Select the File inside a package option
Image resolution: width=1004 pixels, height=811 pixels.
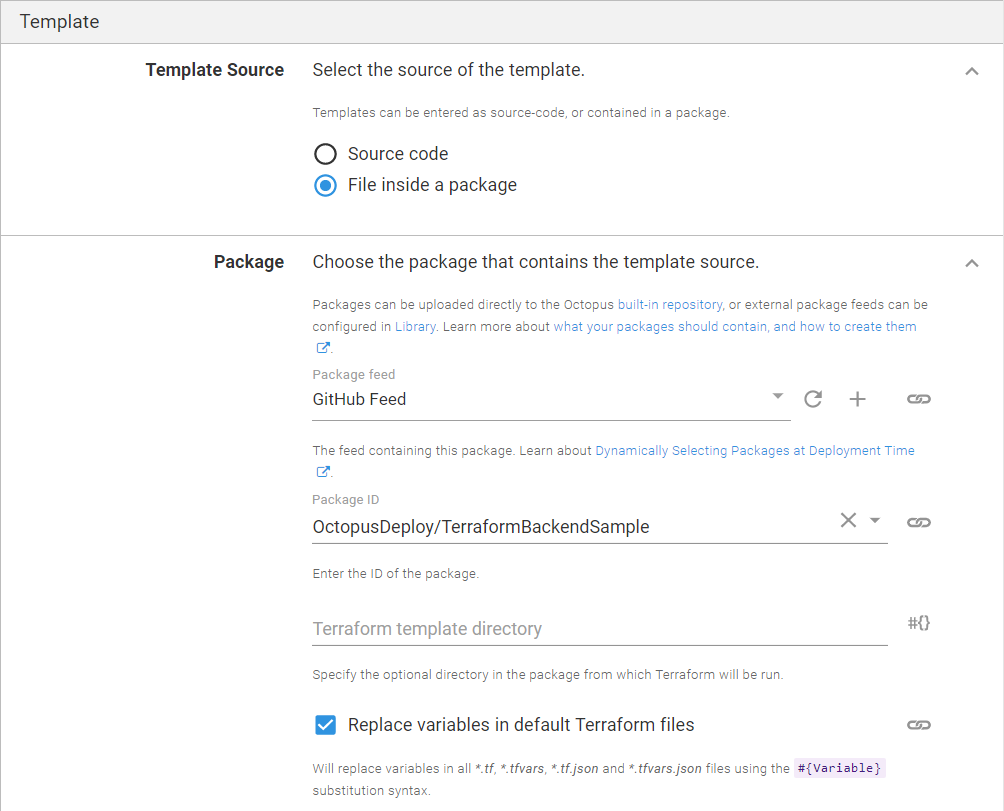click(325, 185)
